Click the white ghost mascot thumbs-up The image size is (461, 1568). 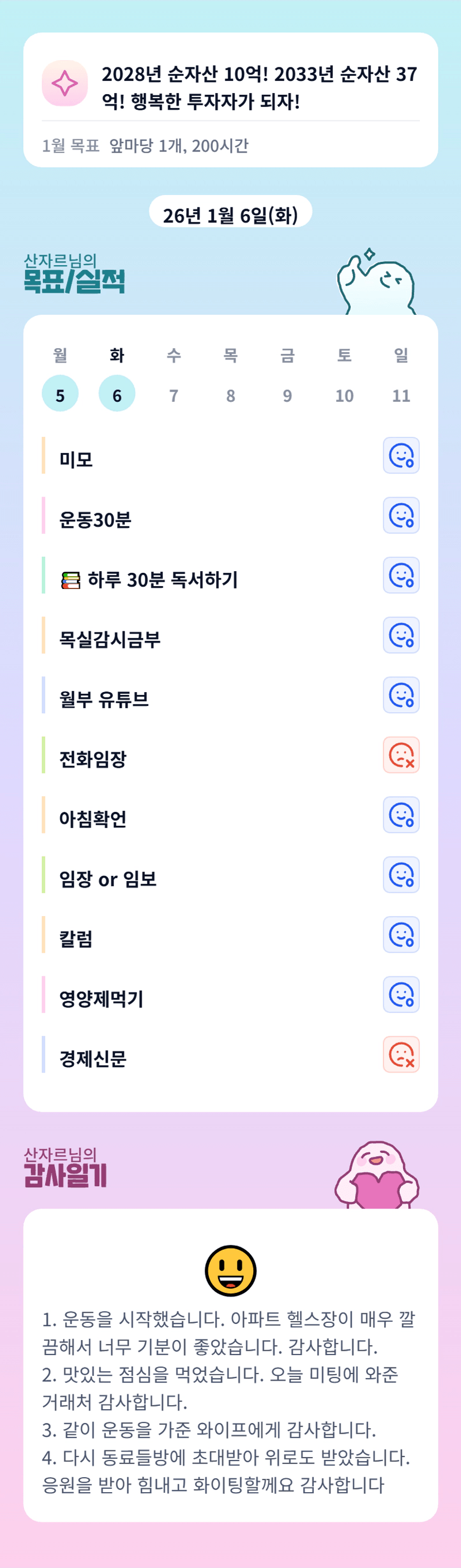click(x=376, y=283)
